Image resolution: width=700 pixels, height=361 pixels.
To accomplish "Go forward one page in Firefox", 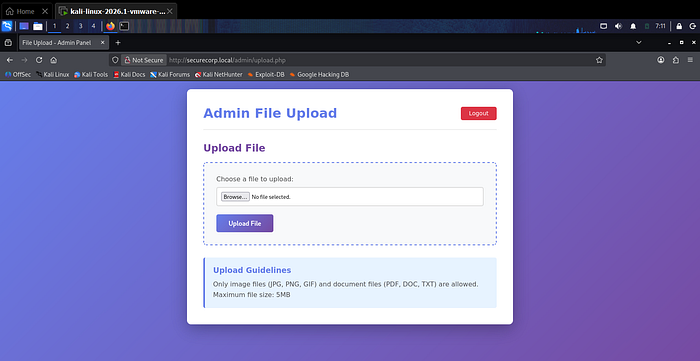I will pos(25,60).
